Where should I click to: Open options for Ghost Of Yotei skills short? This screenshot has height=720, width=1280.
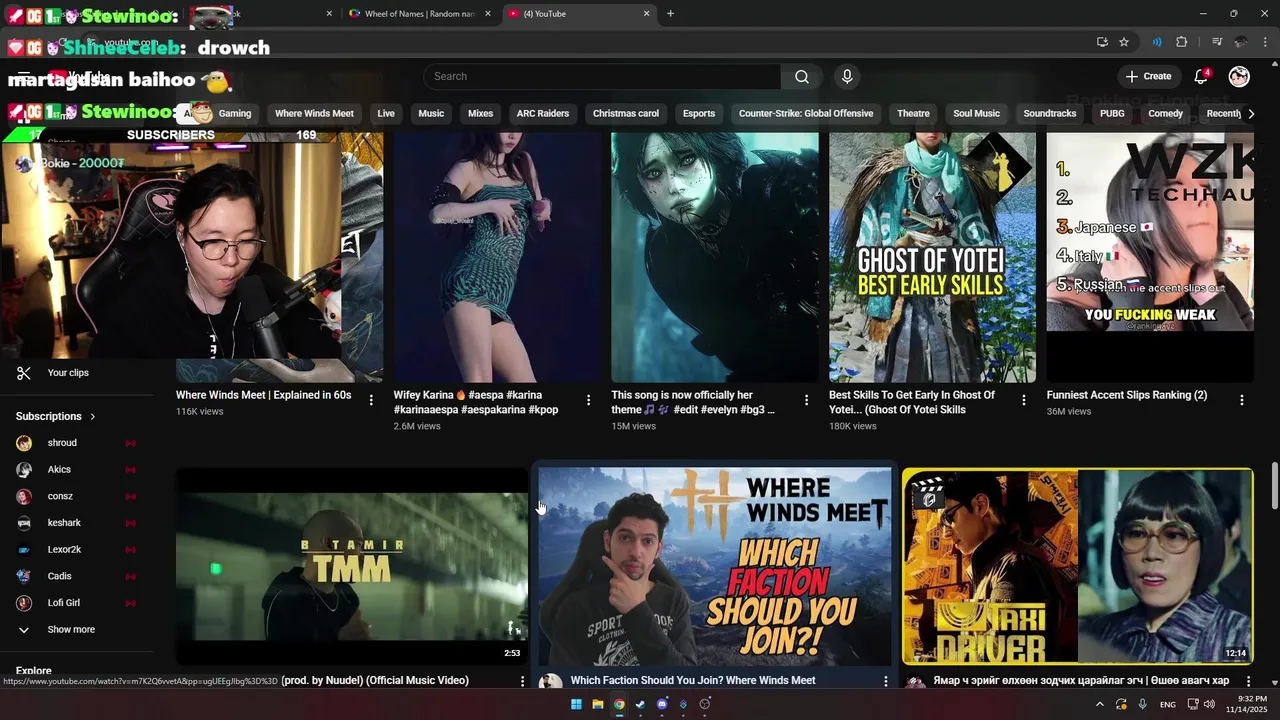1023,400
